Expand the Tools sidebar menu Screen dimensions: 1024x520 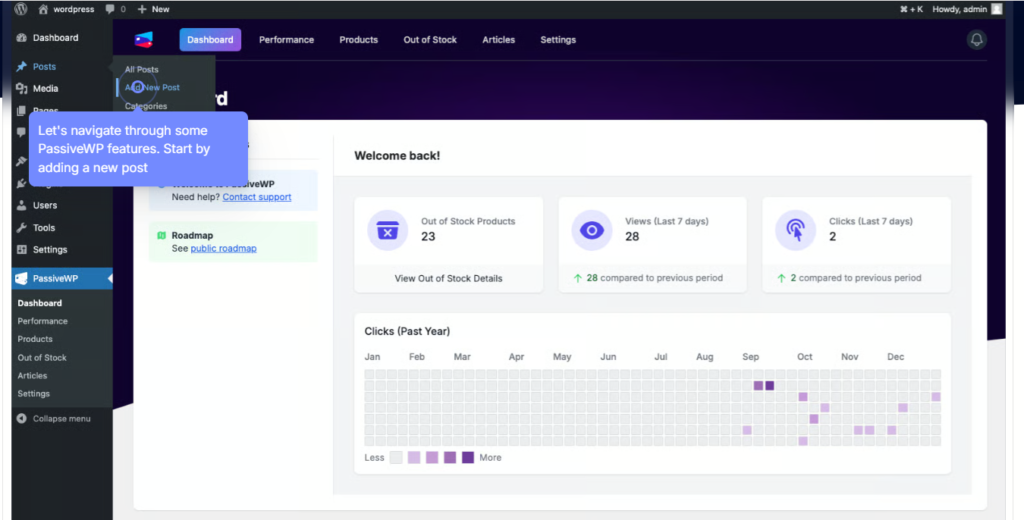tap(44, 228)
